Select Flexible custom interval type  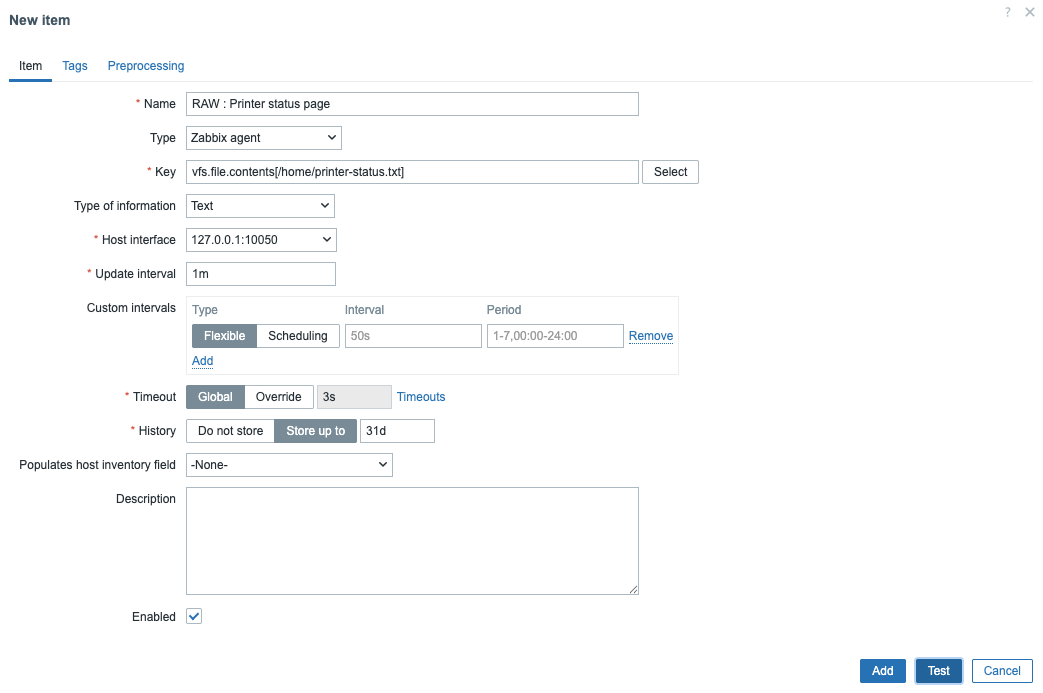coord(225,336)
